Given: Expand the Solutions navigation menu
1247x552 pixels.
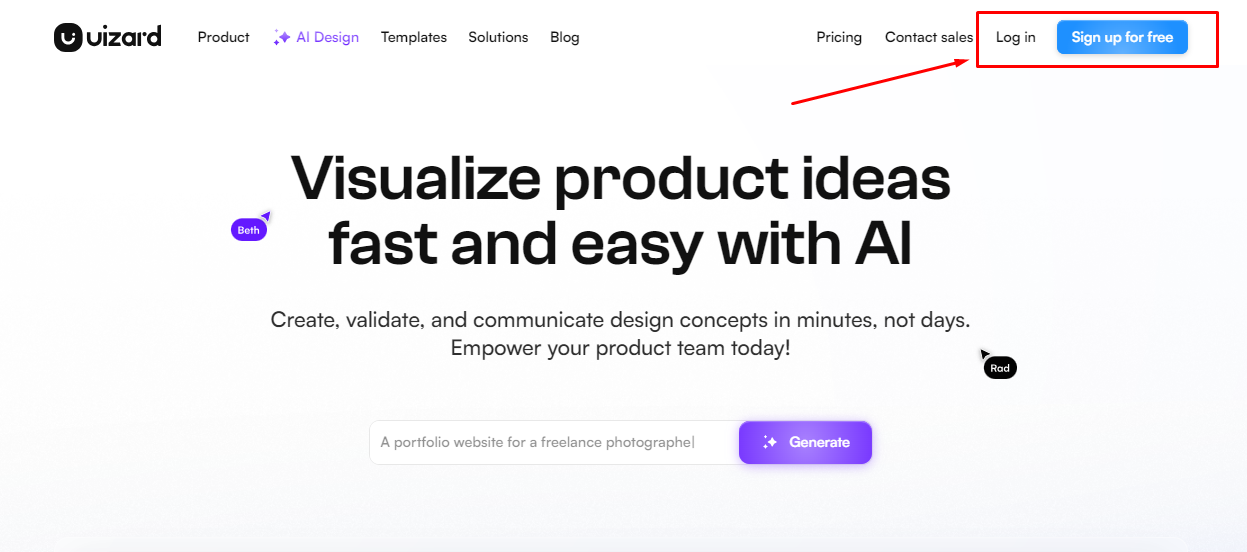Looking at the screenshot, I should click(498, 37).
